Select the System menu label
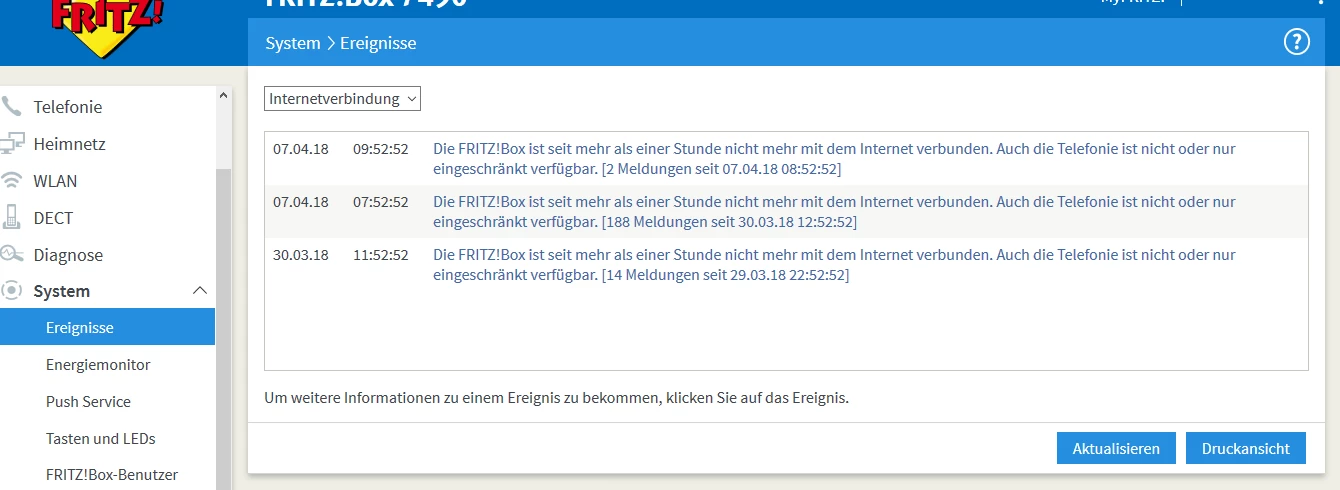The height and width of the screenshot is (490, 1340). (x=61, y=291)
